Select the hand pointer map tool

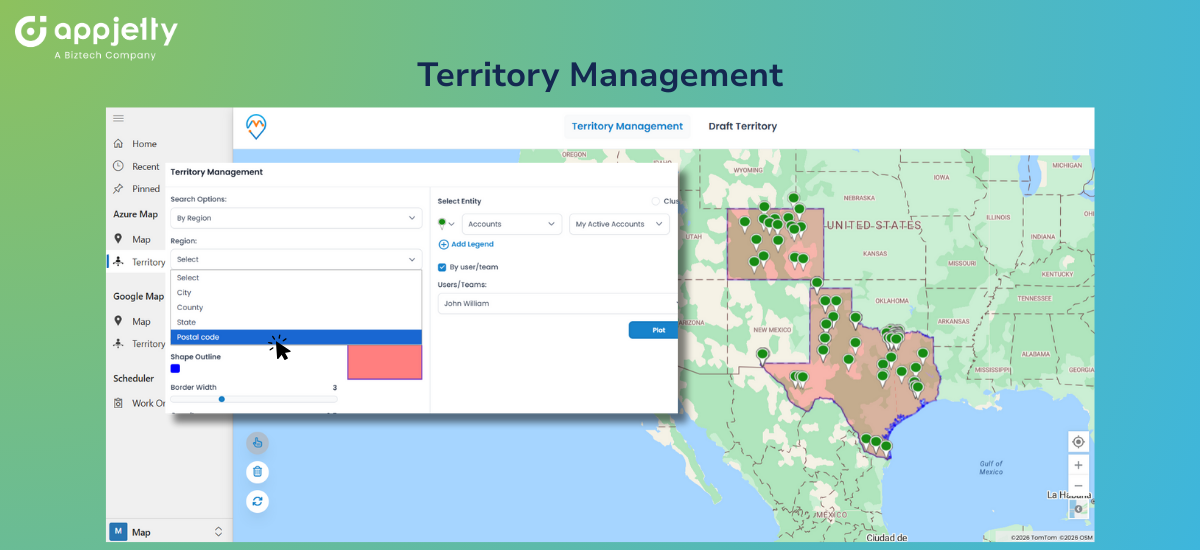(x=257, y=443)
